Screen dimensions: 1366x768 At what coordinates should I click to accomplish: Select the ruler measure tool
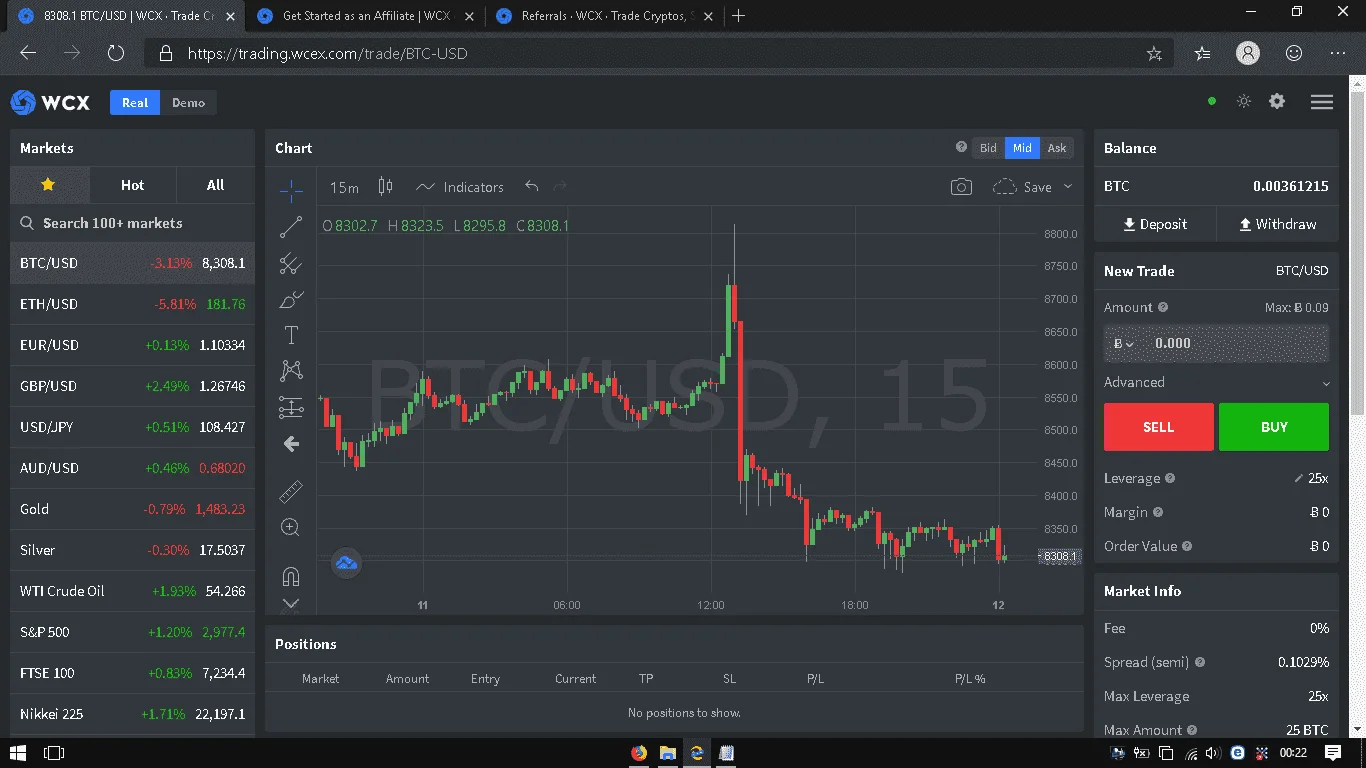pyautogui.click(x=291, y=491)
